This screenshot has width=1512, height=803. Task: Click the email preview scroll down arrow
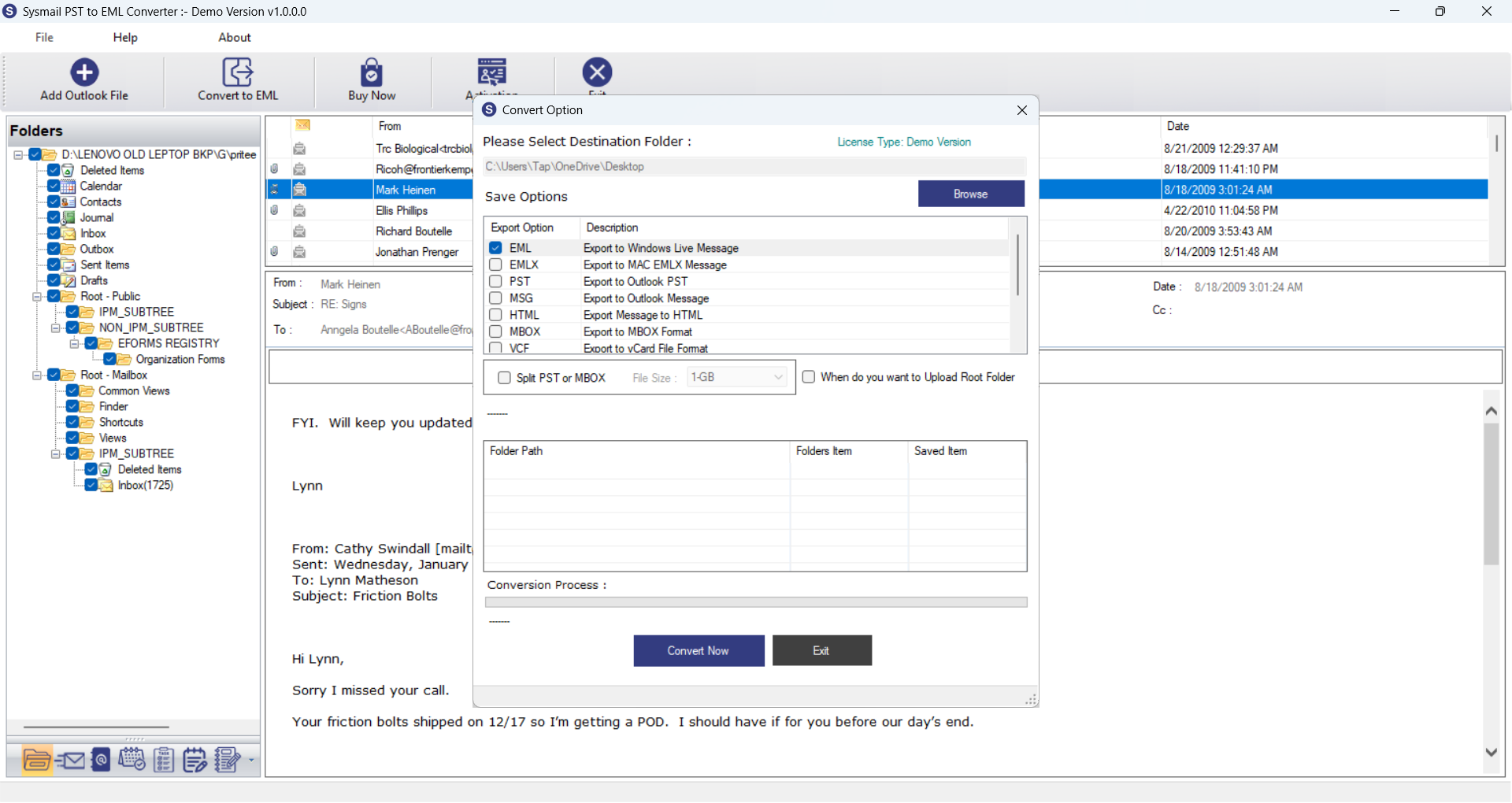(1491, 753)
